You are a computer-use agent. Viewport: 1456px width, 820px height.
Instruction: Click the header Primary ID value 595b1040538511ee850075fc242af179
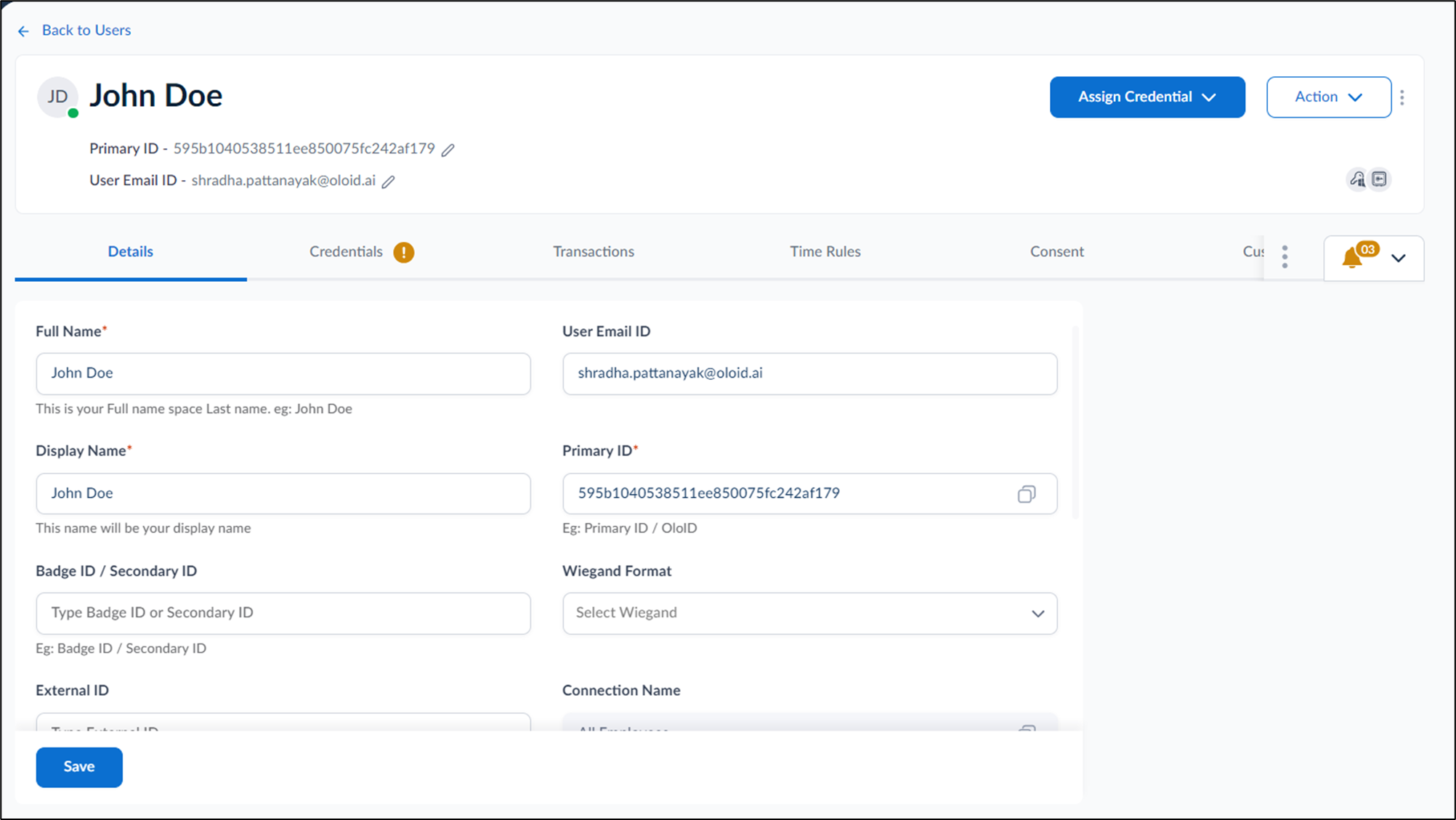(x=304, y=148)
